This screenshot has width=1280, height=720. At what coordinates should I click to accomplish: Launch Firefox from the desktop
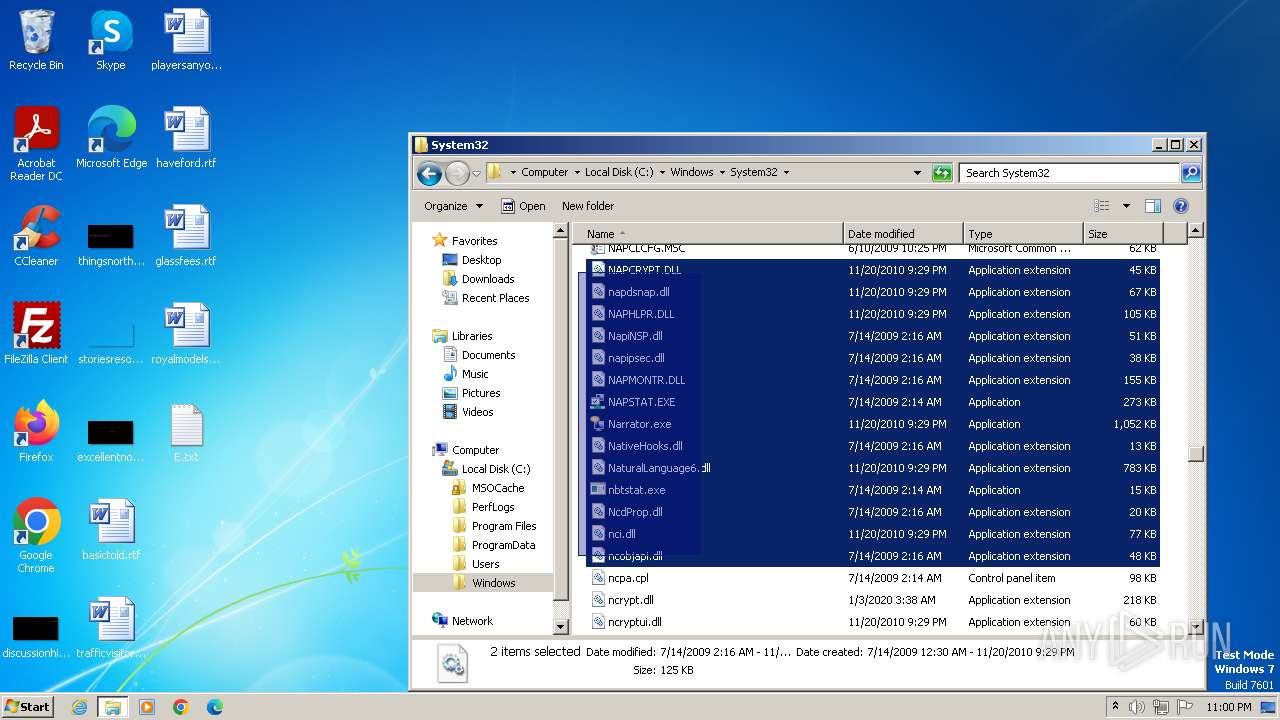point(36,432)
